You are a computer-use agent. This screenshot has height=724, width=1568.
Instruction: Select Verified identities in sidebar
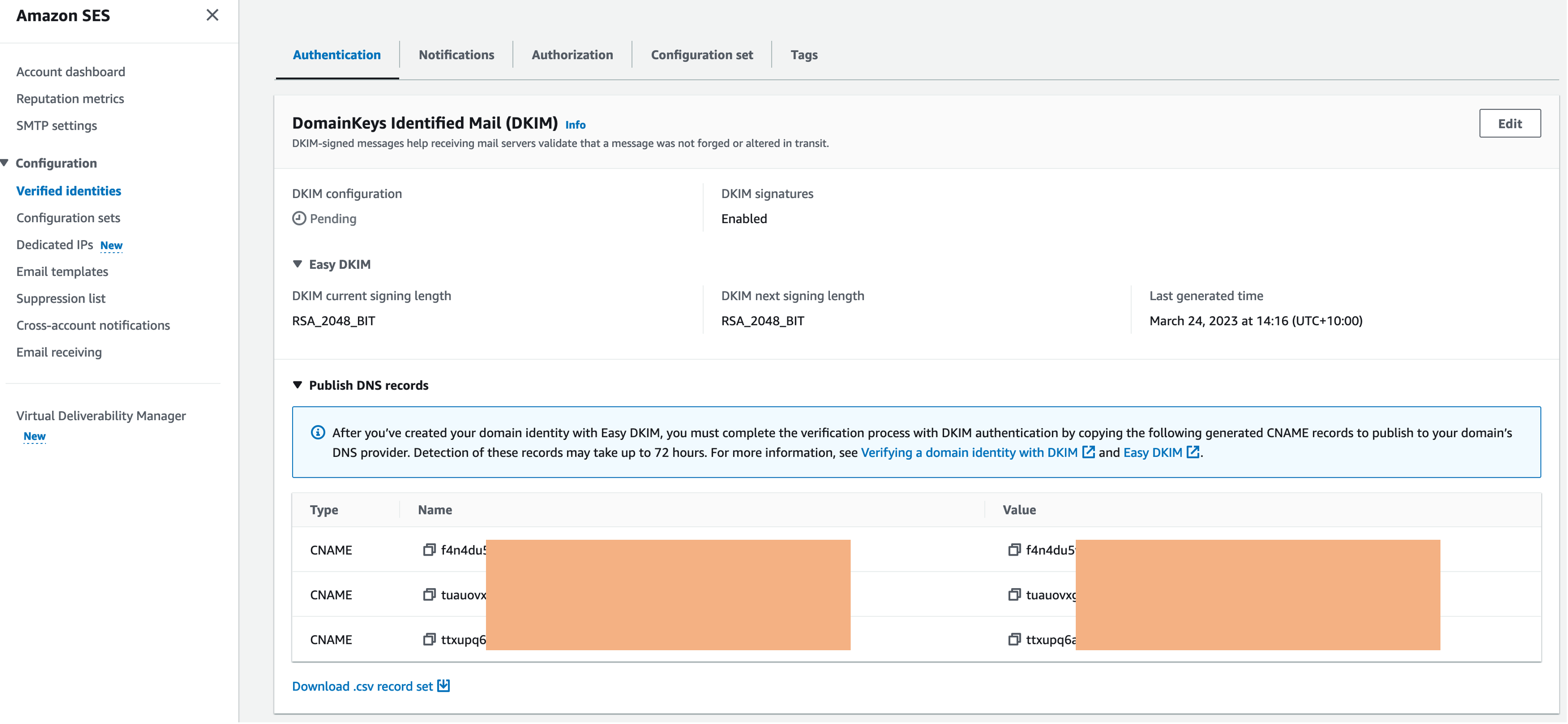click(x=69, y=191)
